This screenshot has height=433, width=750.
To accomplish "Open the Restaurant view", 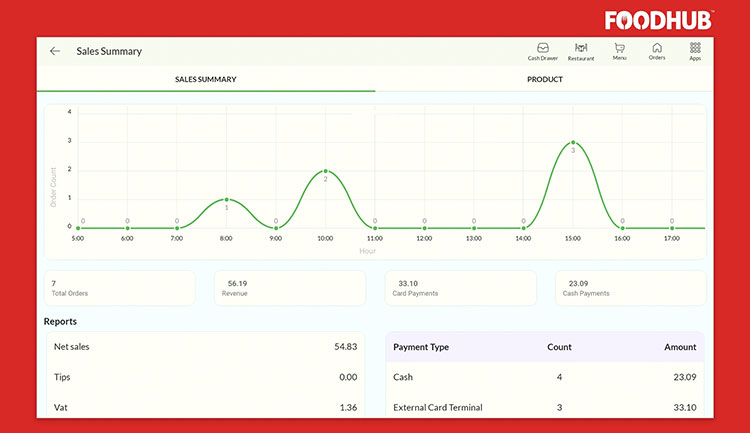I will [581, 51].
